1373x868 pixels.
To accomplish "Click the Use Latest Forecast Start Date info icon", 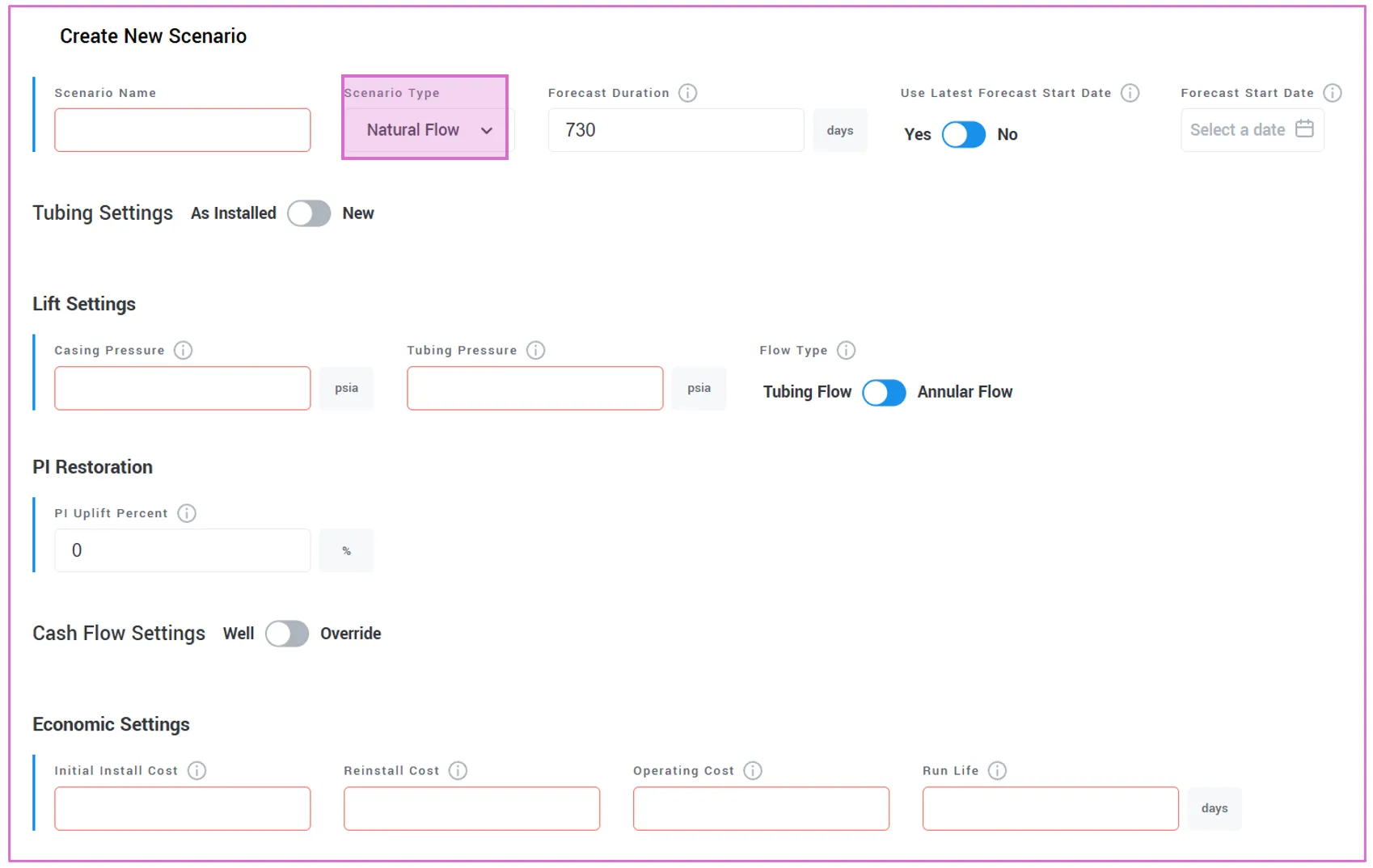I will [1130, 93].
